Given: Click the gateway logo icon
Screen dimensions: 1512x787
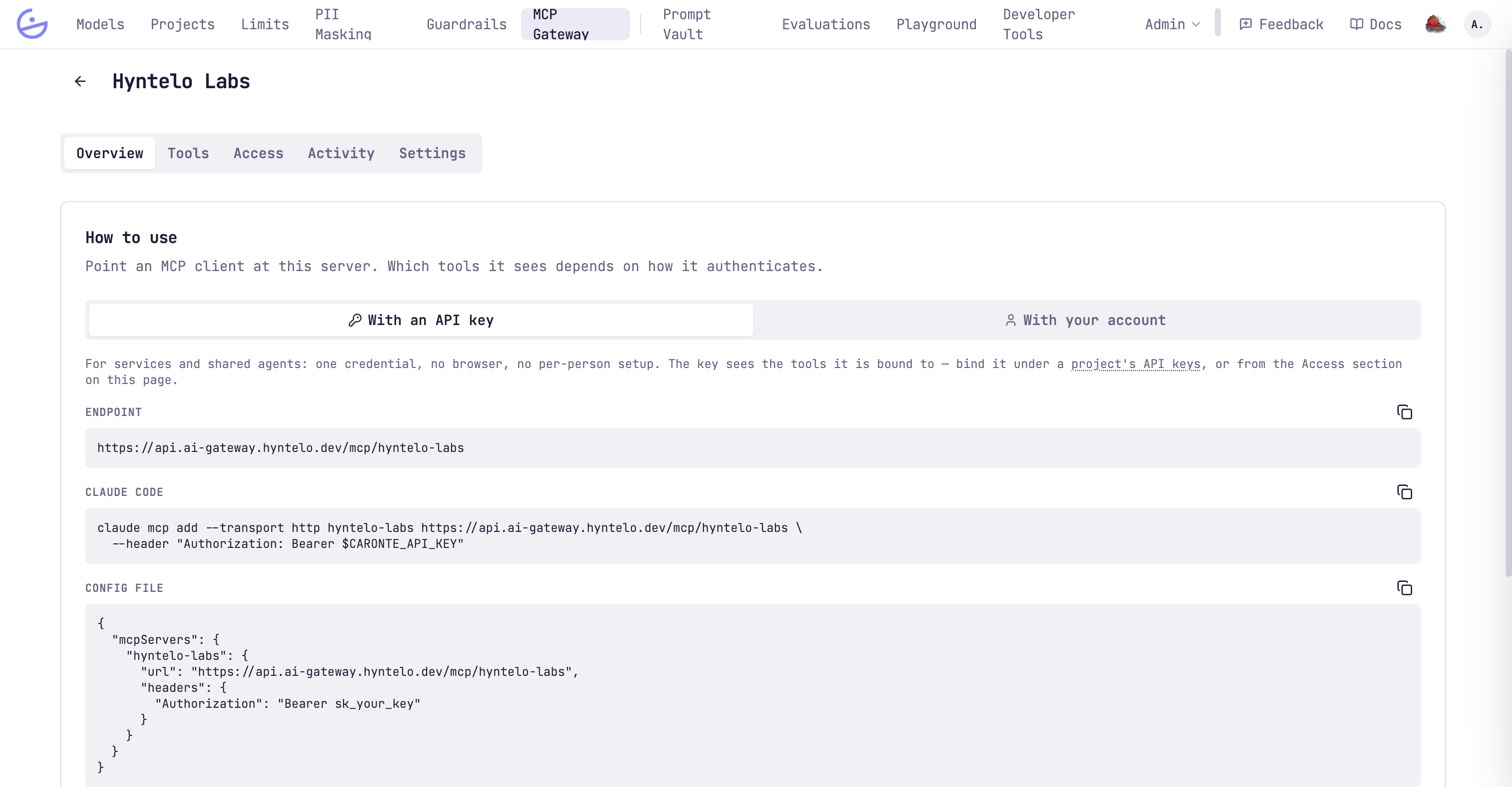Looking at the screenshot, I should [32, 24].
